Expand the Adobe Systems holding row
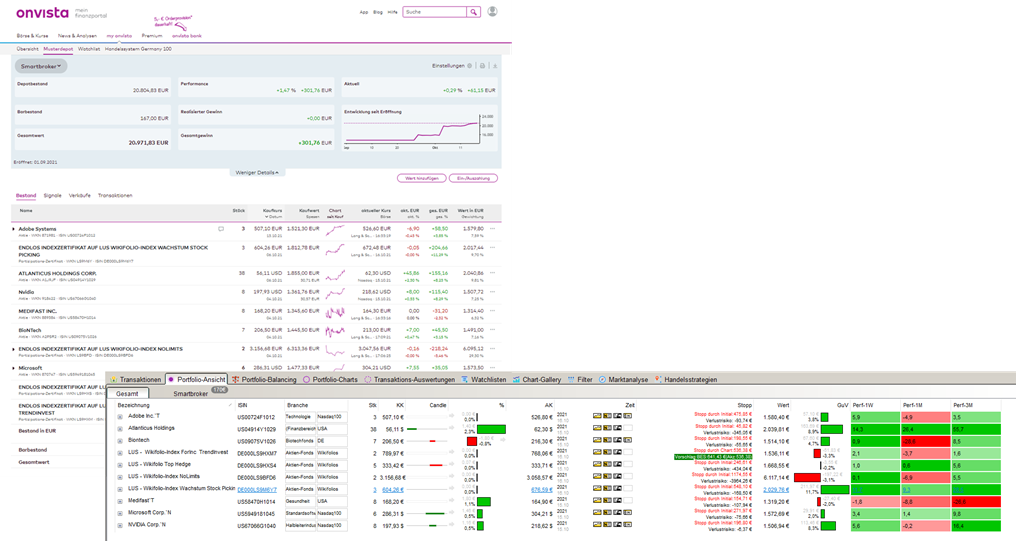The width and height of the screenshot is (1016, 541). [14, 229]
